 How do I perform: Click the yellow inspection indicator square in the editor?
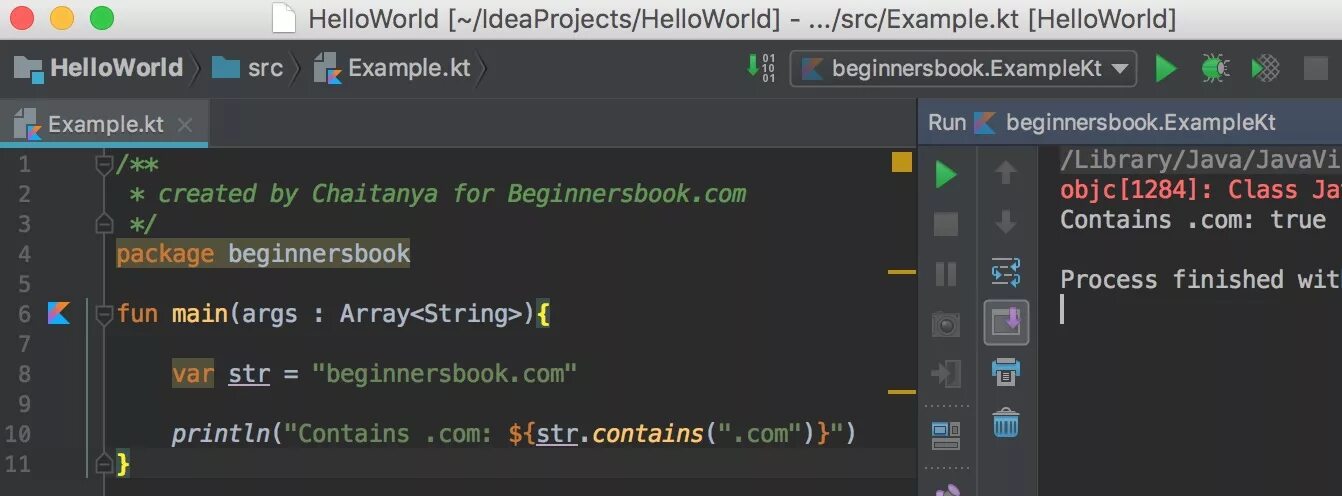pyautogui.click(x=902, y=162)
